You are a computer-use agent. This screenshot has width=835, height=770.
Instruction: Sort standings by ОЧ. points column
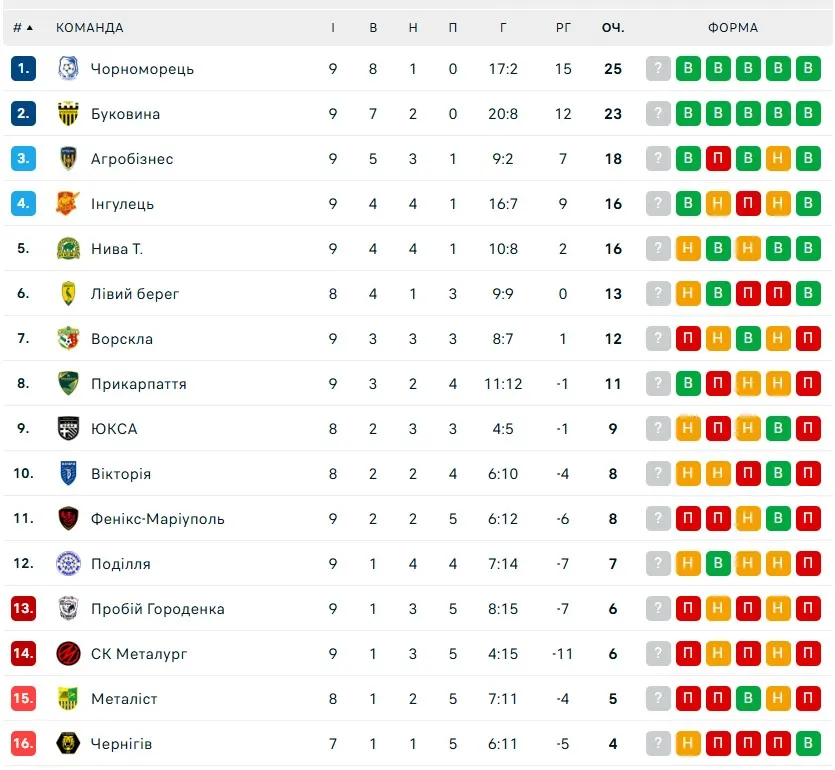click(613, 28)
